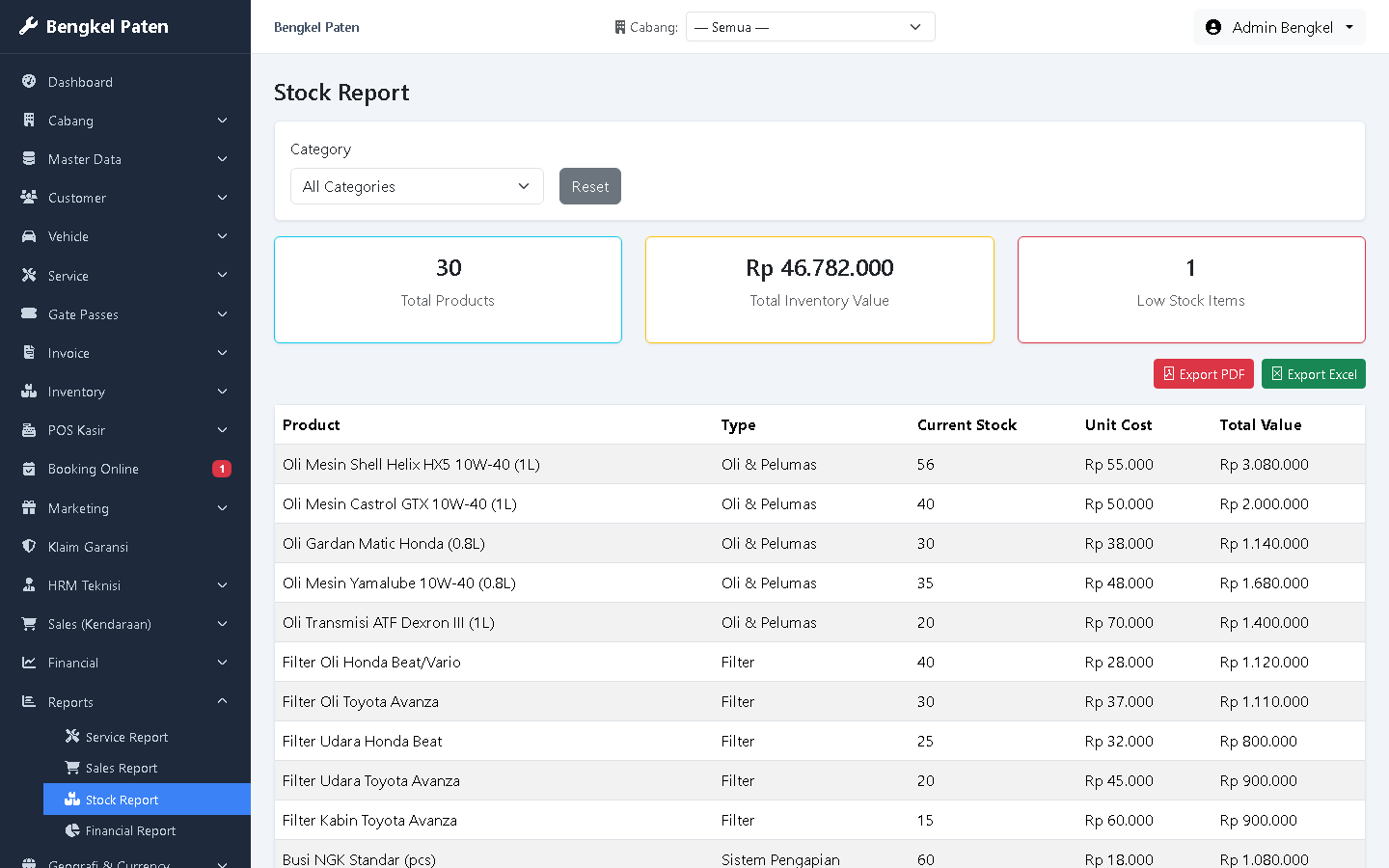Click the Financial Report pie chart icon
This screenshot has width=1389, height=868.
tap(72, 830)
